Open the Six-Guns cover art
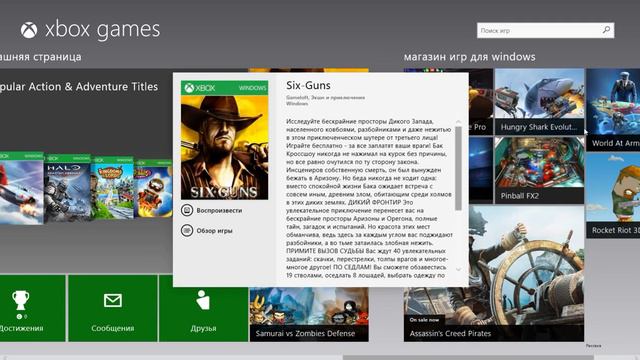Viewport: 640px width, 360px height. [x=224, y=140]
